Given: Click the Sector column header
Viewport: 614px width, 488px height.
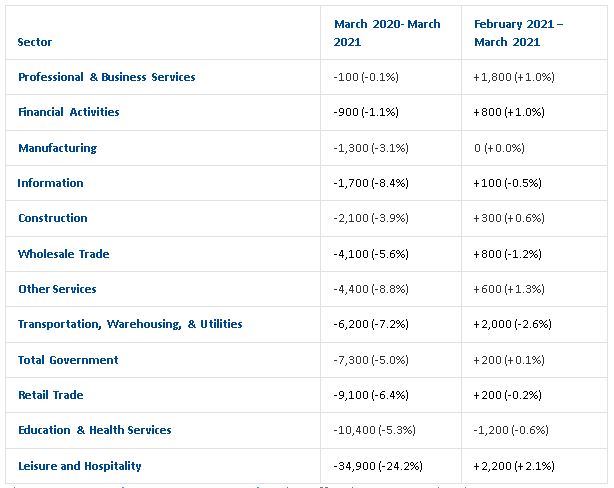Looking at the screenshot, I should [35, 42].
